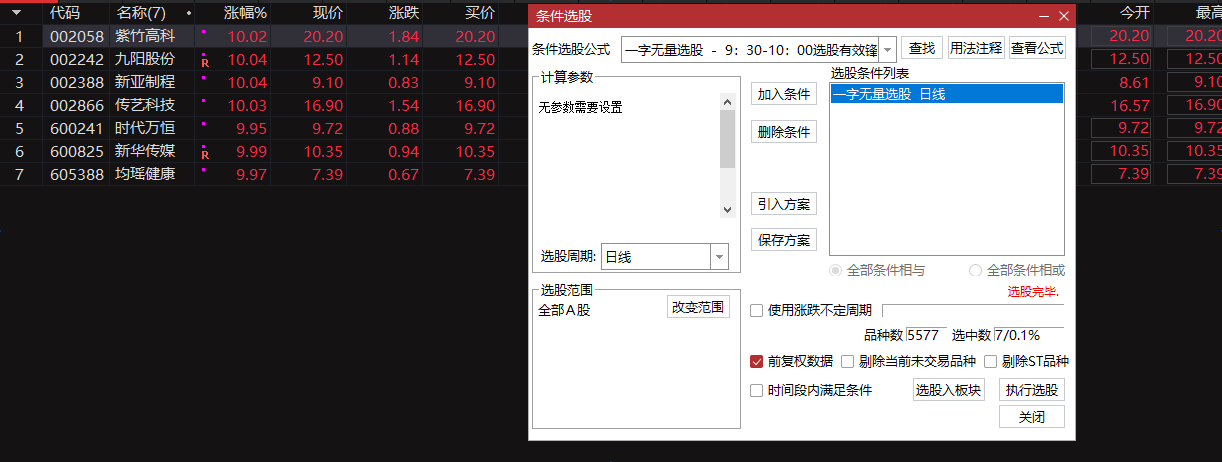Click 涨跌 value 1.84 for 紫竹高科
Image resolution: width=1222 pixels, height=462 pixels.
click(403, 36)
